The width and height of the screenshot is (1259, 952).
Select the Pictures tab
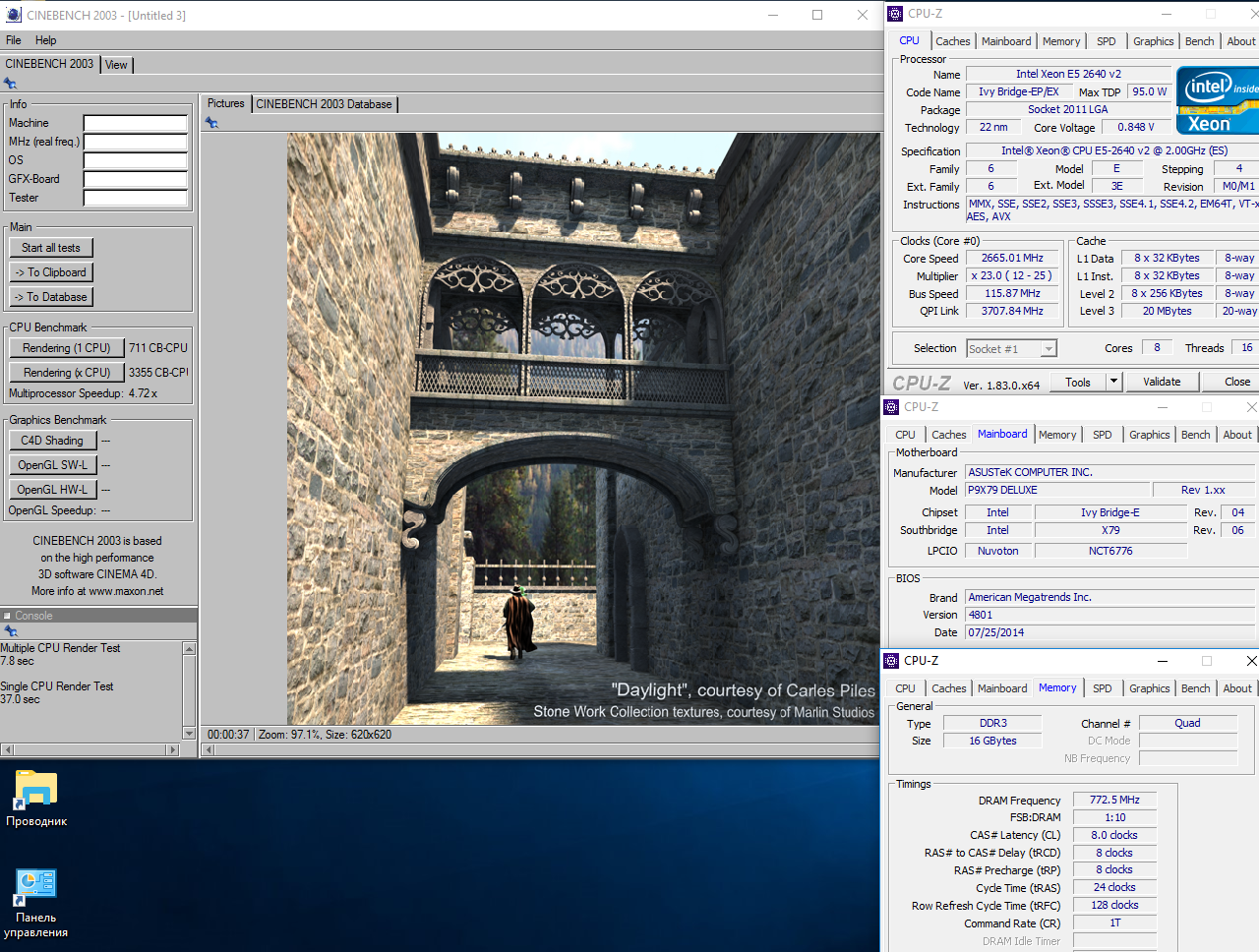pyautogui.click(x=226, y=103)
